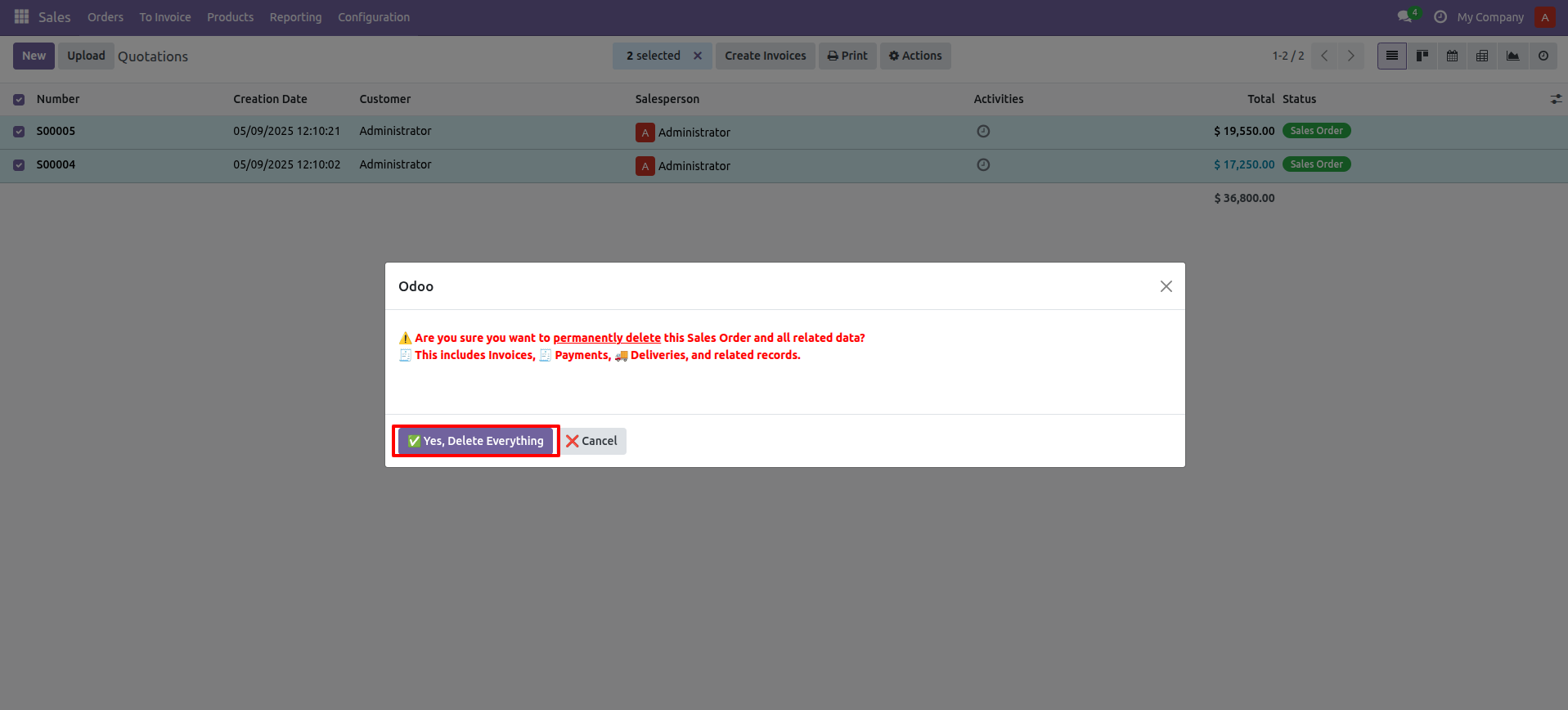The image size is (1568, 710).
Task: Click Sales Order badge for S00005
Action: click(x=1316, y=131)
